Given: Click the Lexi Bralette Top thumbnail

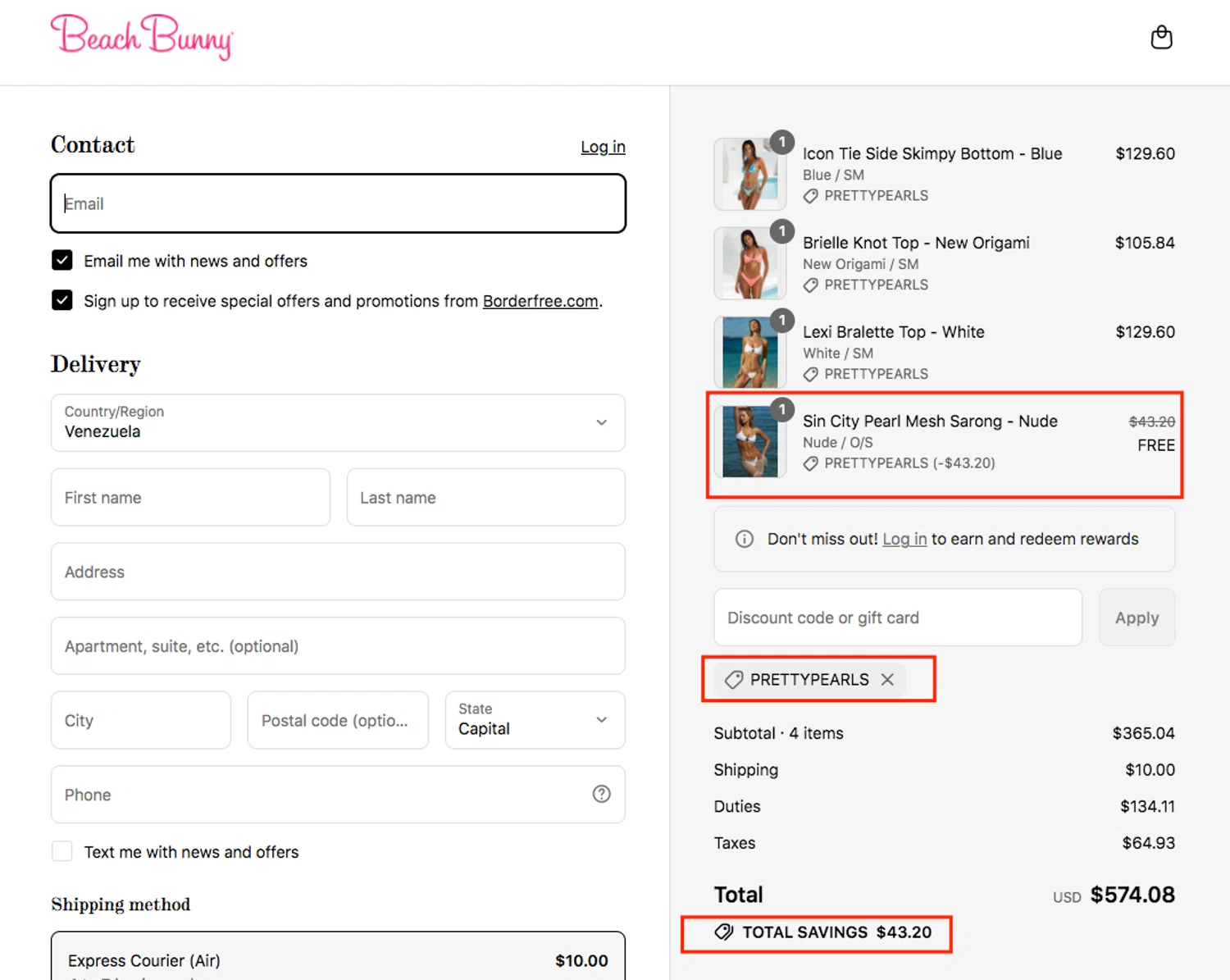Looking at the screenshot, I should (750, 353).
